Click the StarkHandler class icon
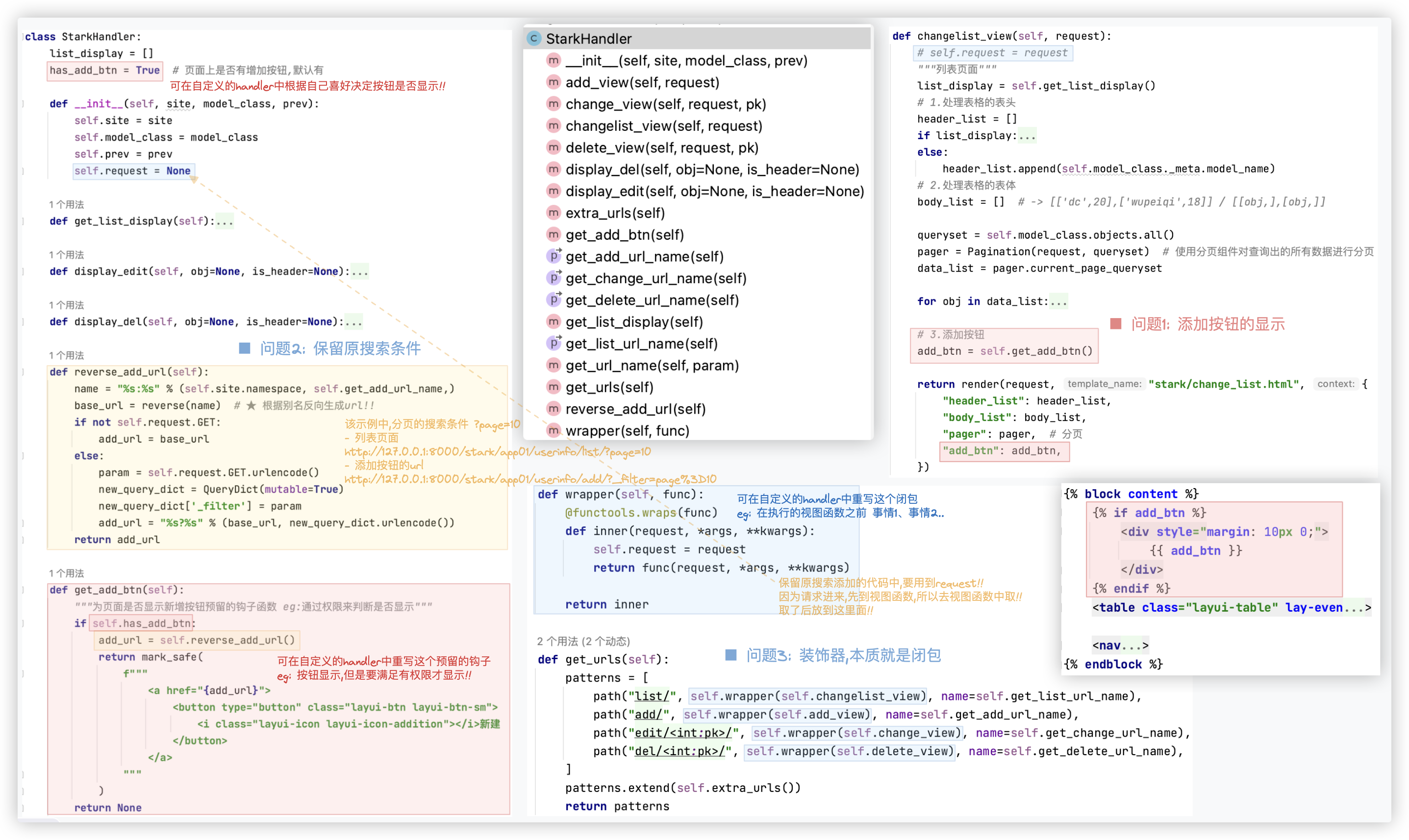This screenshot has height=840, width=1409. pyautogui.click(x=534, y=39)
